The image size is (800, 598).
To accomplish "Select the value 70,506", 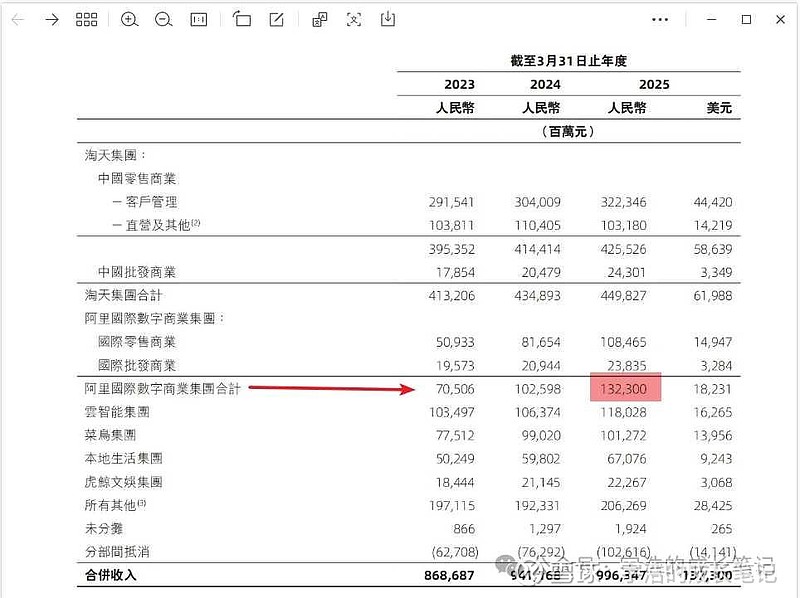I will pyautogui.click(x=455, y=389).
